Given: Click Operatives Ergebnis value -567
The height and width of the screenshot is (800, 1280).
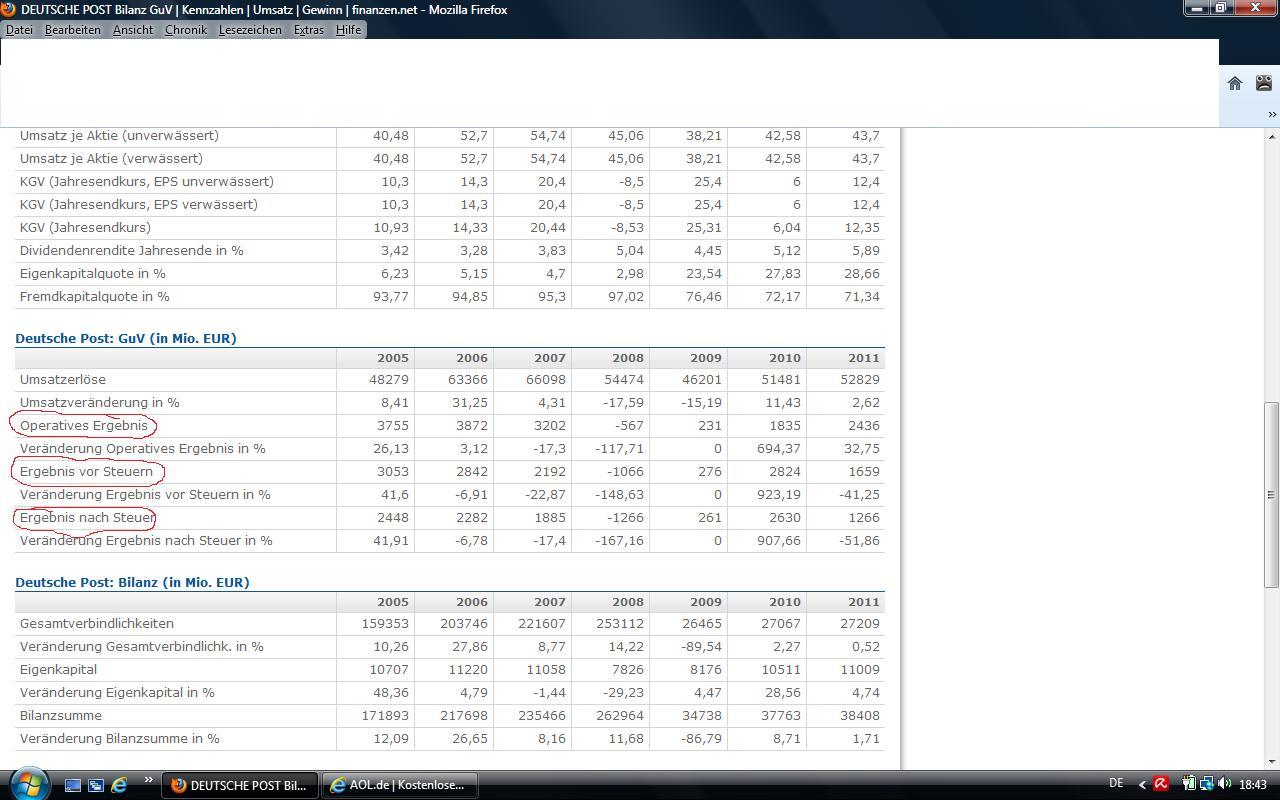Looking at the screenshot, I should 627,425.
